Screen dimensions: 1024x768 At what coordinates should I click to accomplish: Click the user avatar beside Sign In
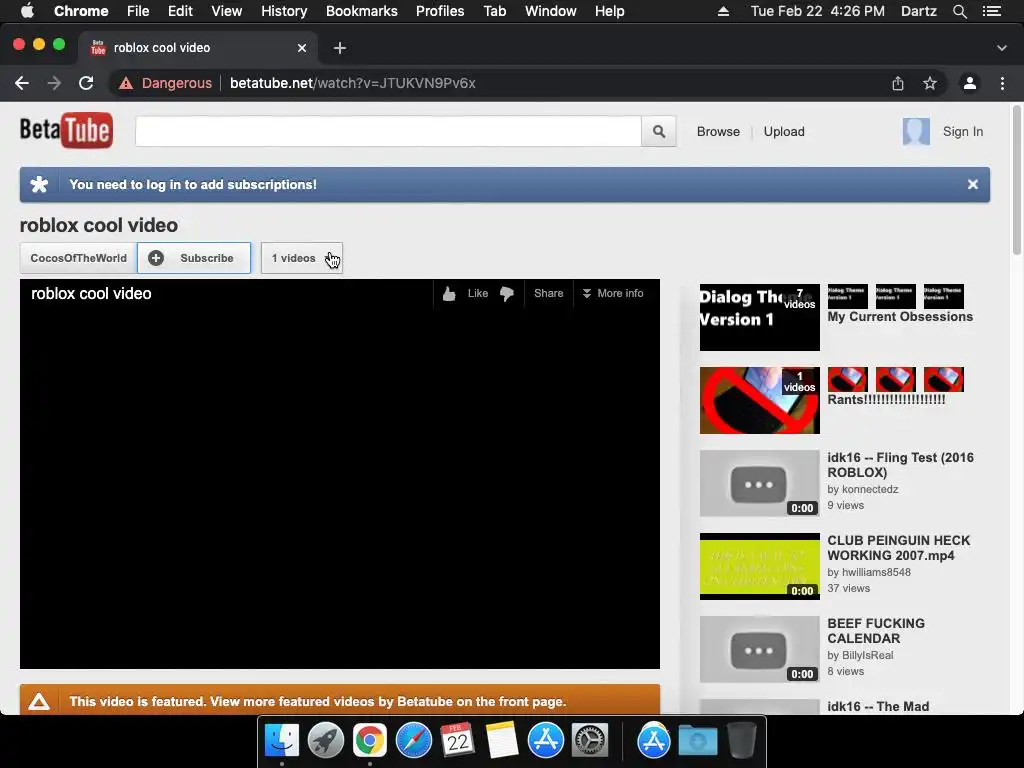tap(916, 131)
